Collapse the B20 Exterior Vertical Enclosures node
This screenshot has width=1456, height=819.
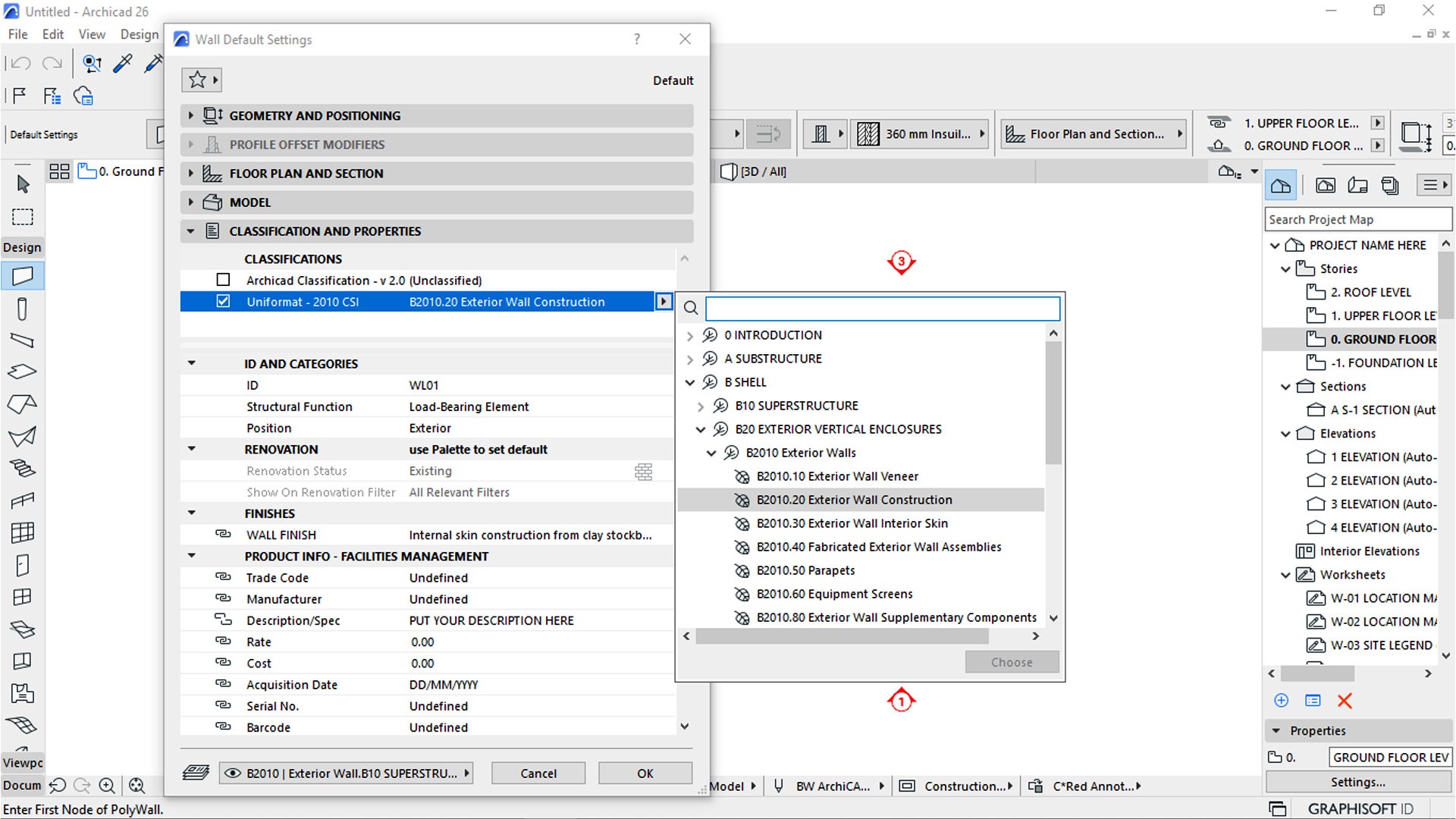[x=701, y=429]
